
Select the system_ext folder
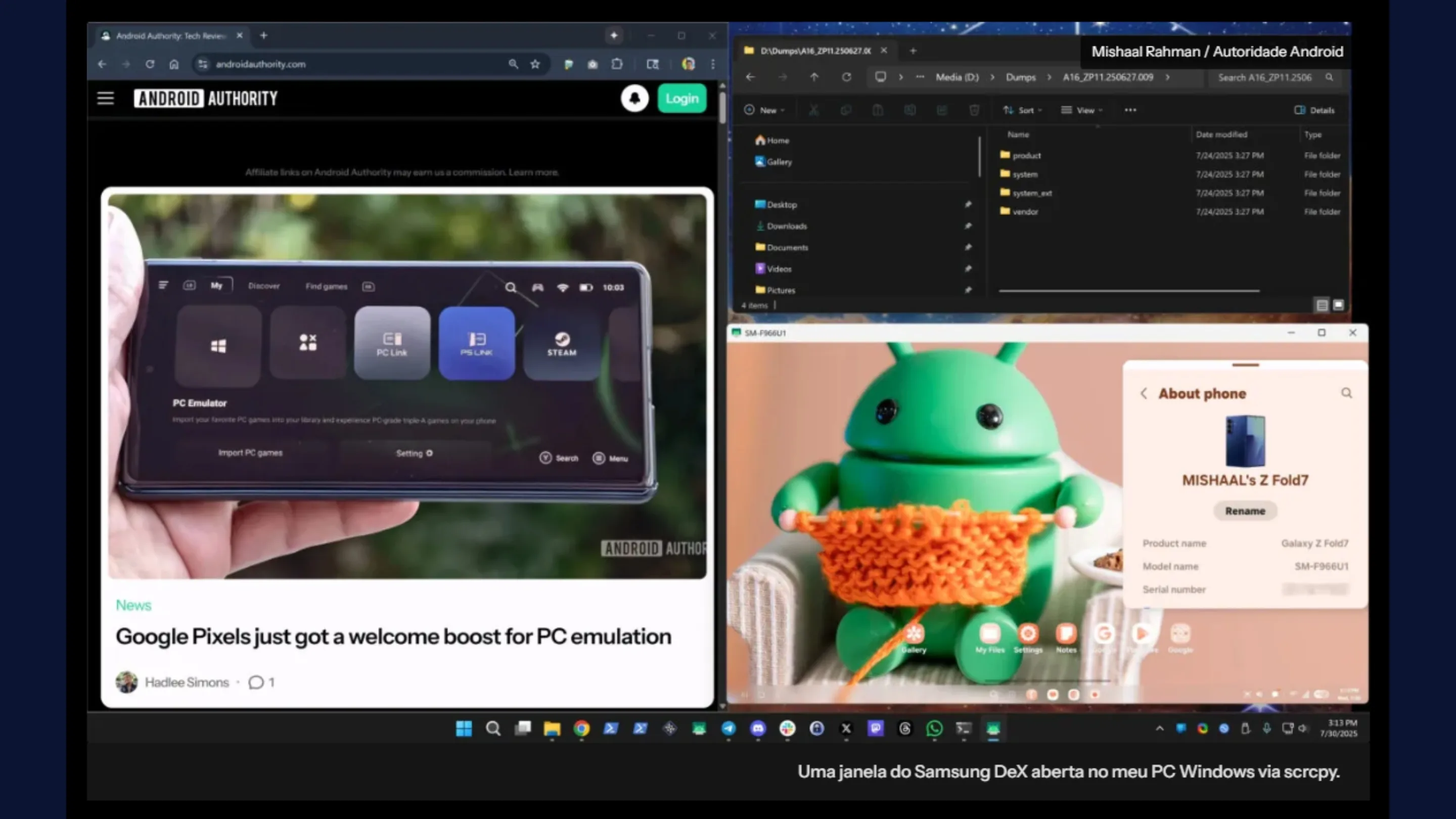[x=1031, y=193]
